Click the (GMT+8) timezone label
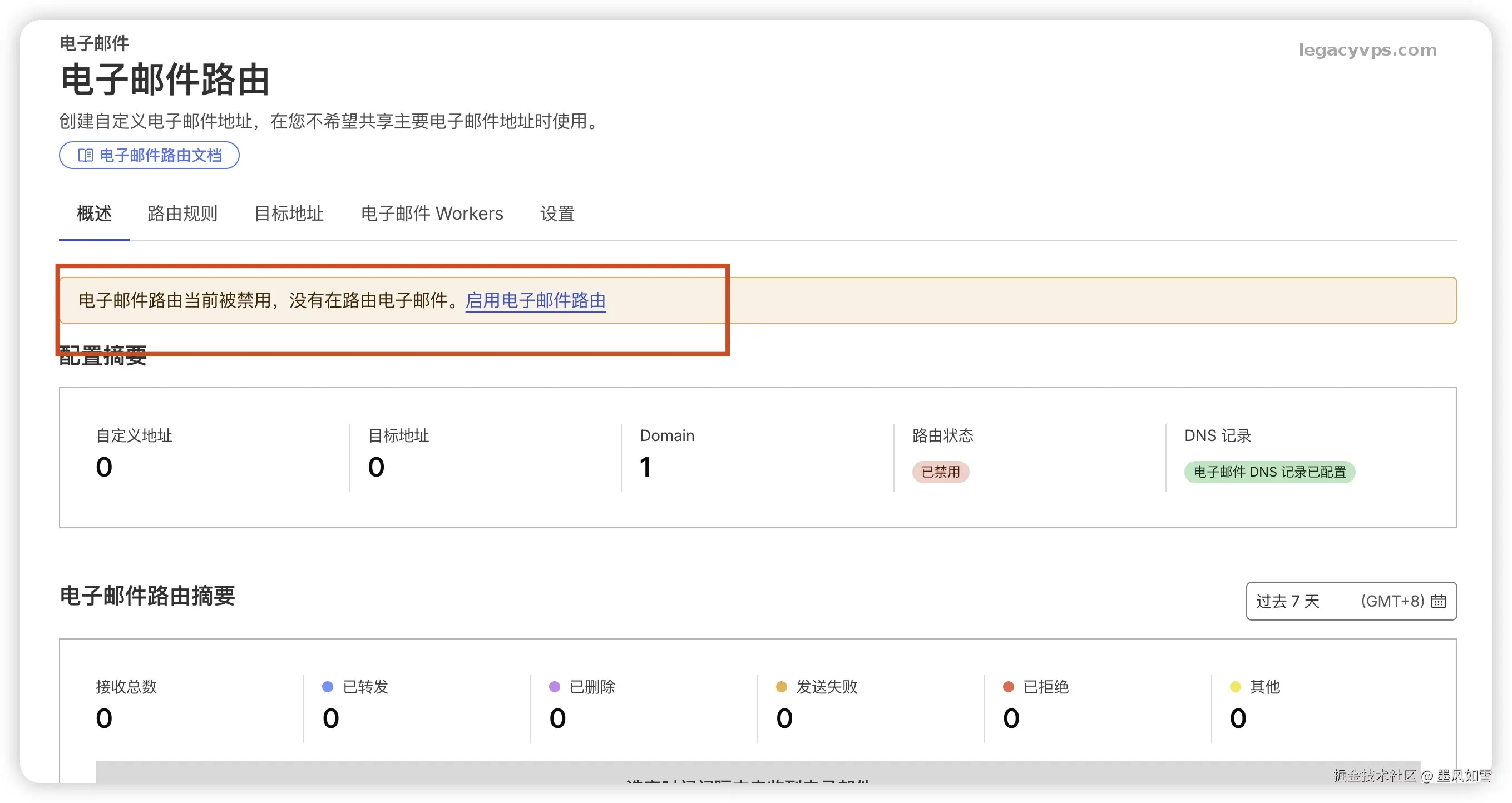The height and width of the screenshot is (803, 1512). (x=1392, y=601)
